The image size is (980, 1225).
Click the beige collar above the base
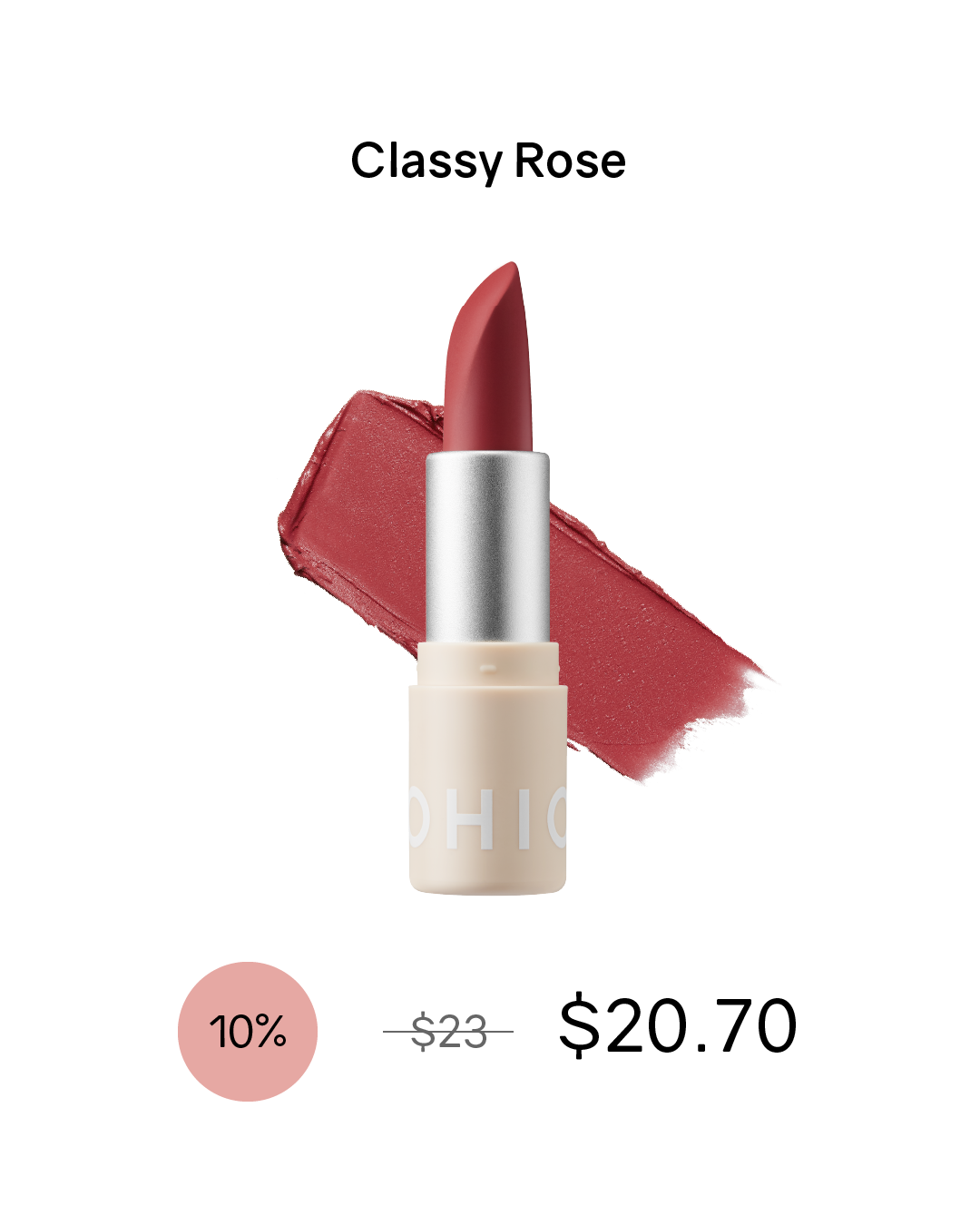click(487, 664)
